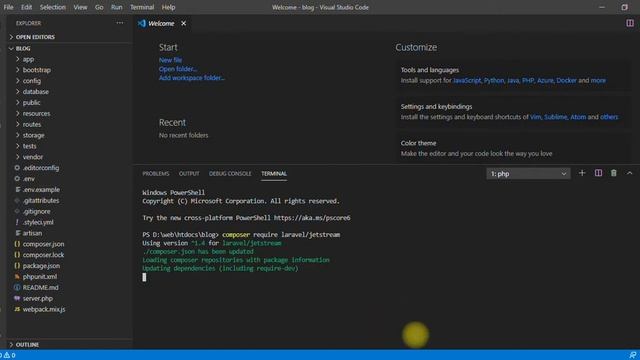Open the Selection menu
This screenshot has height=360, width=640.
coord(53,7)
